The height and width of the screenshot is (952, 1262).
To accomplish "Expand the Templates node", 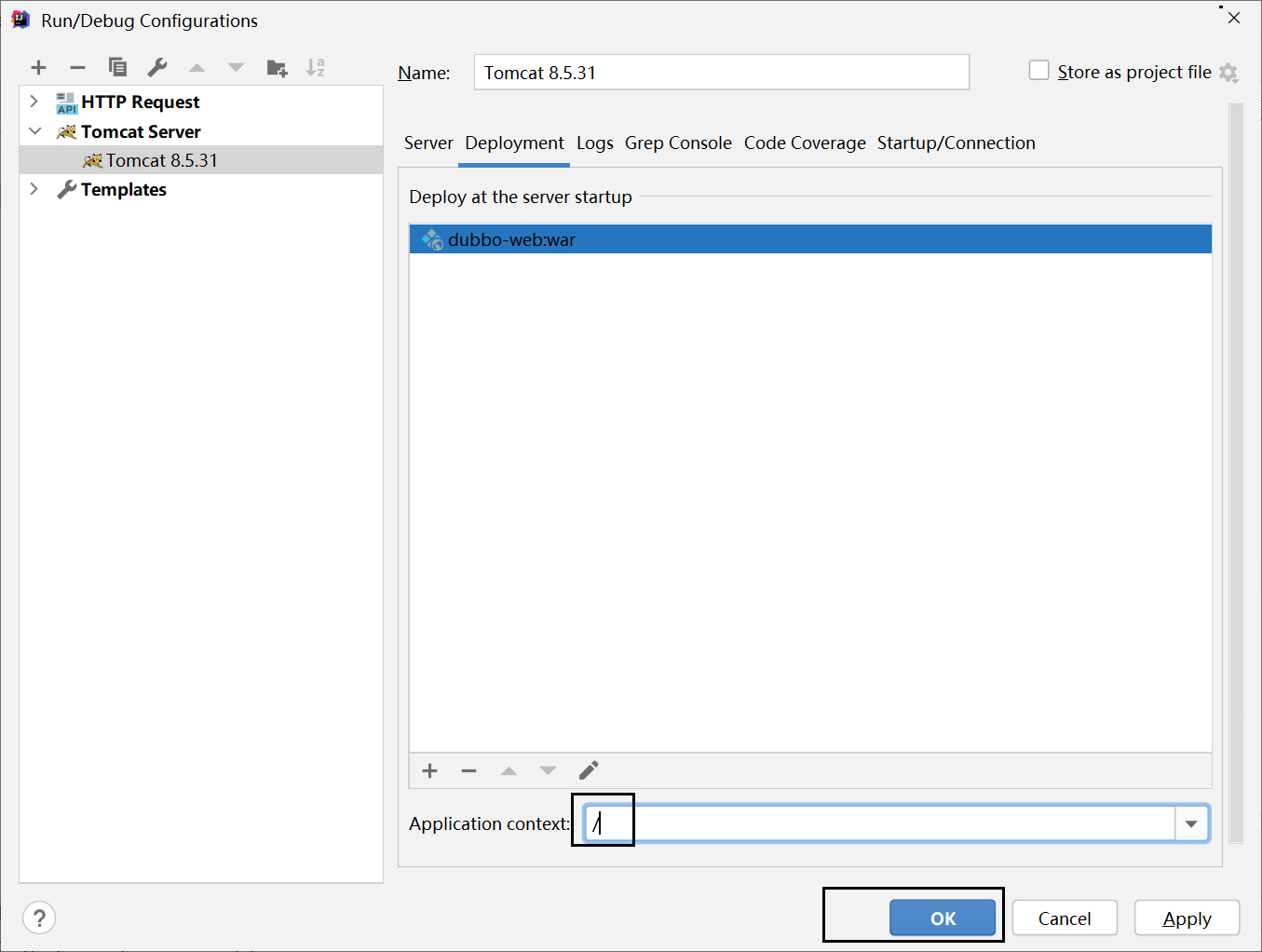I will click(34, 189).
